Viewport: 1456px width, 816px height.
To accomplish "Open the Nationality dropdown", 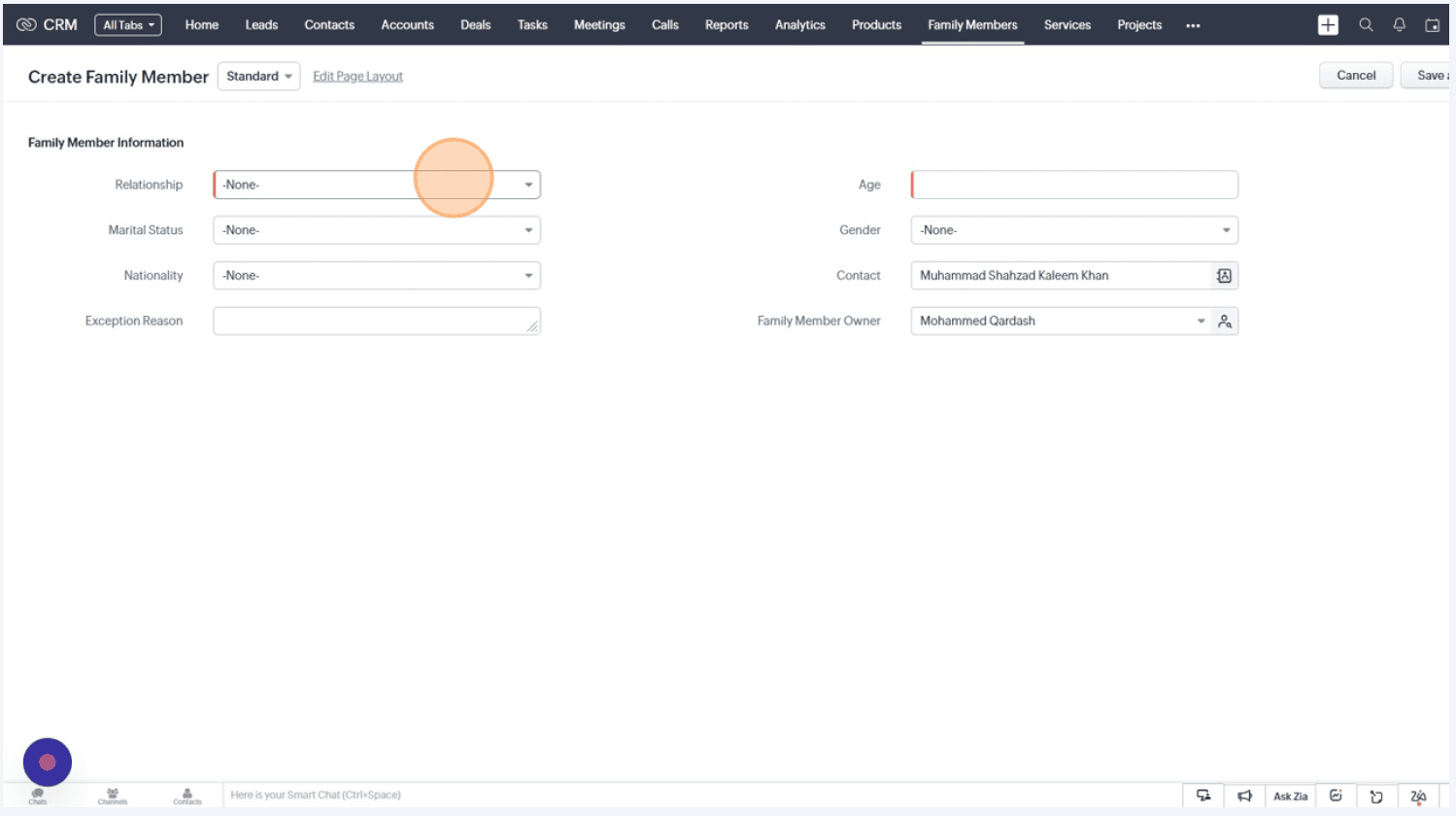I will pos(377,276).
